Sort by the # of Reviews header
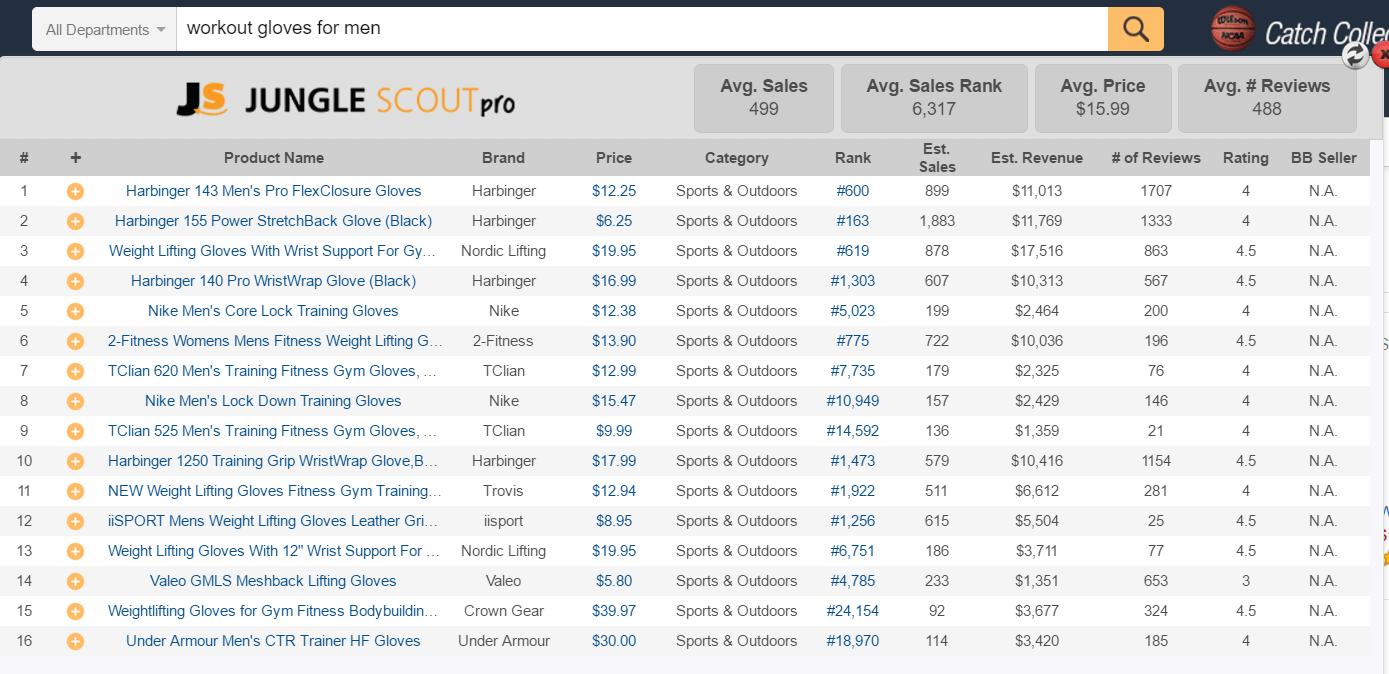1389x674 pixels. (1156, 158)
